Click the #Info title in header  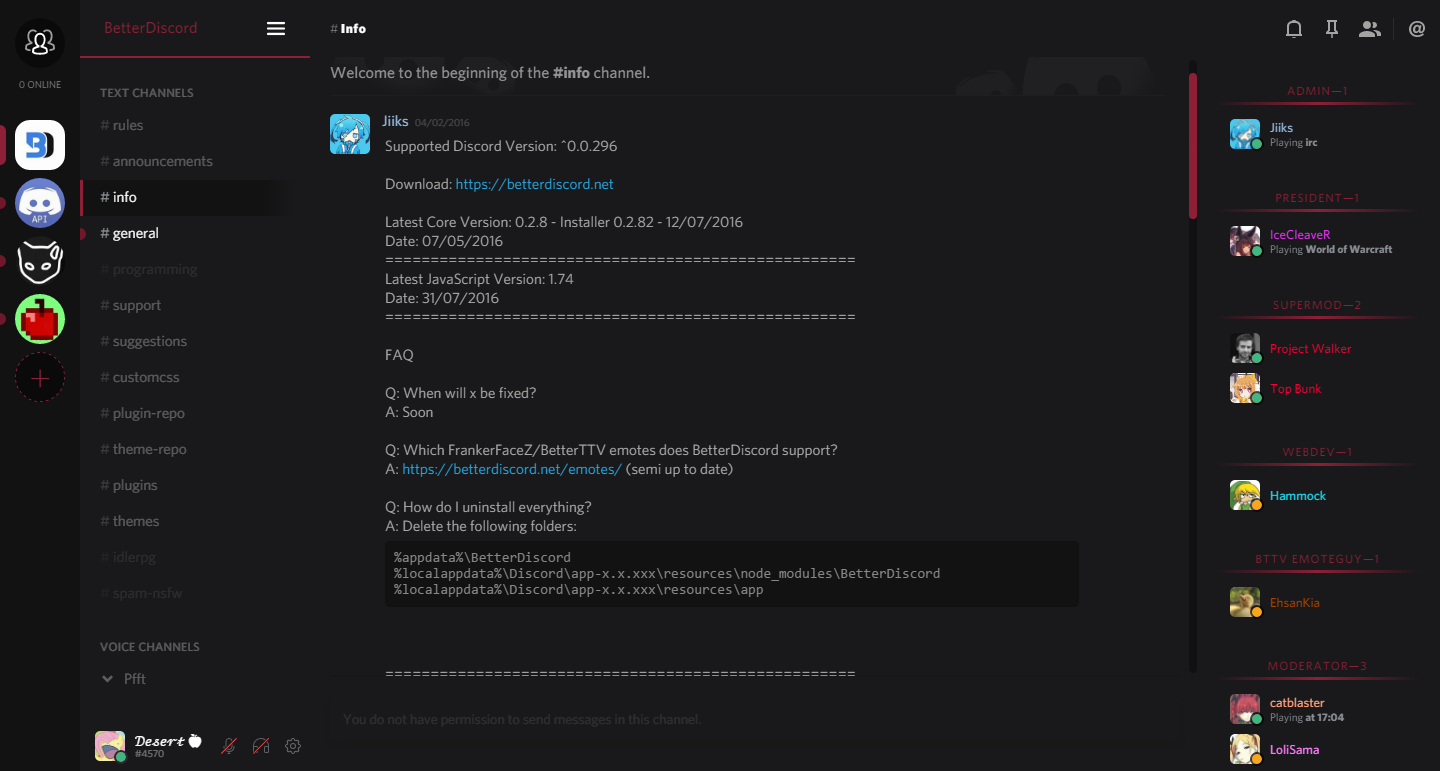pos(348,29)
